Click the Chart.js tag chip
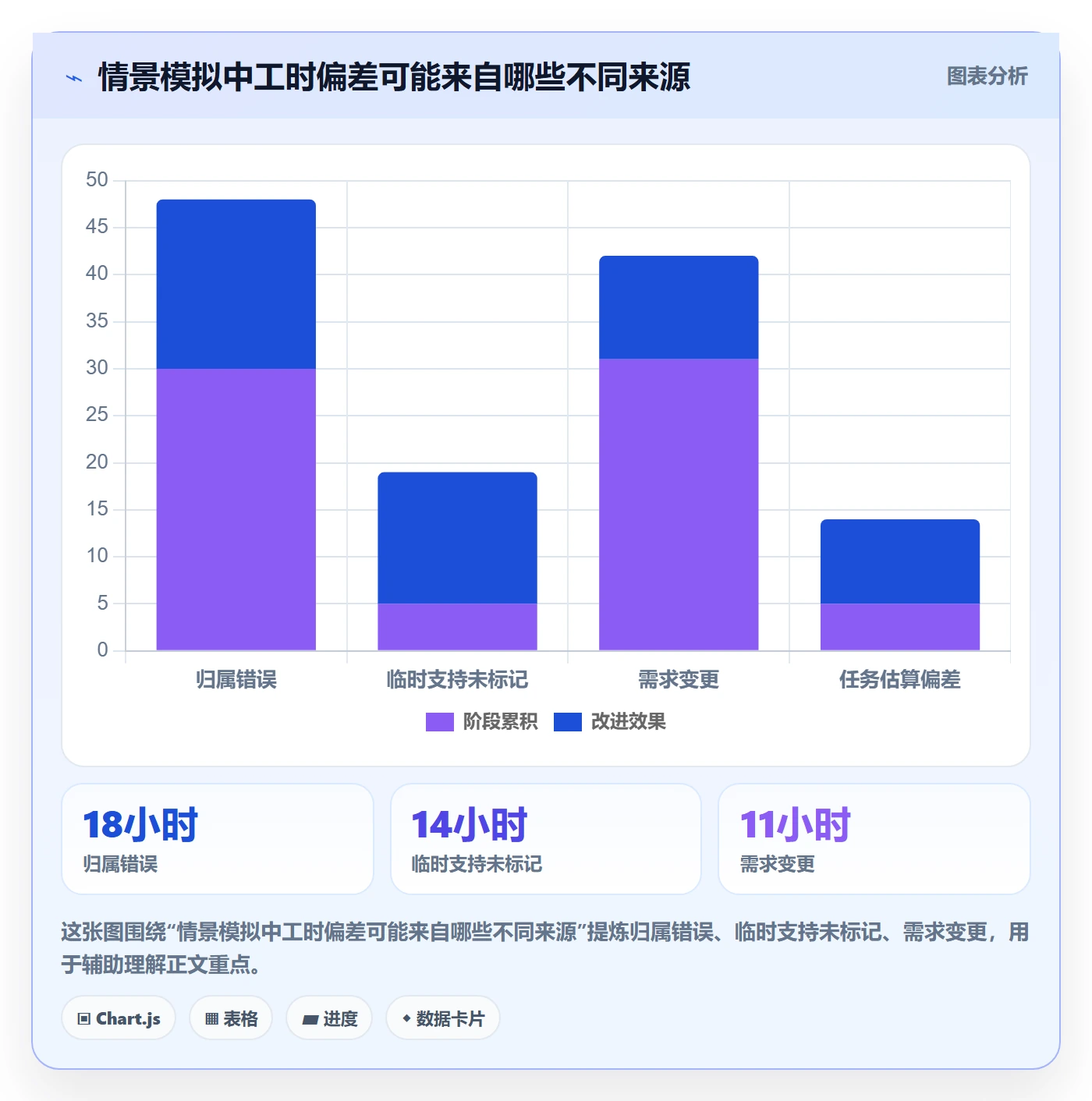Viewport: 1092px width, 1101px height. [119, 1018]
